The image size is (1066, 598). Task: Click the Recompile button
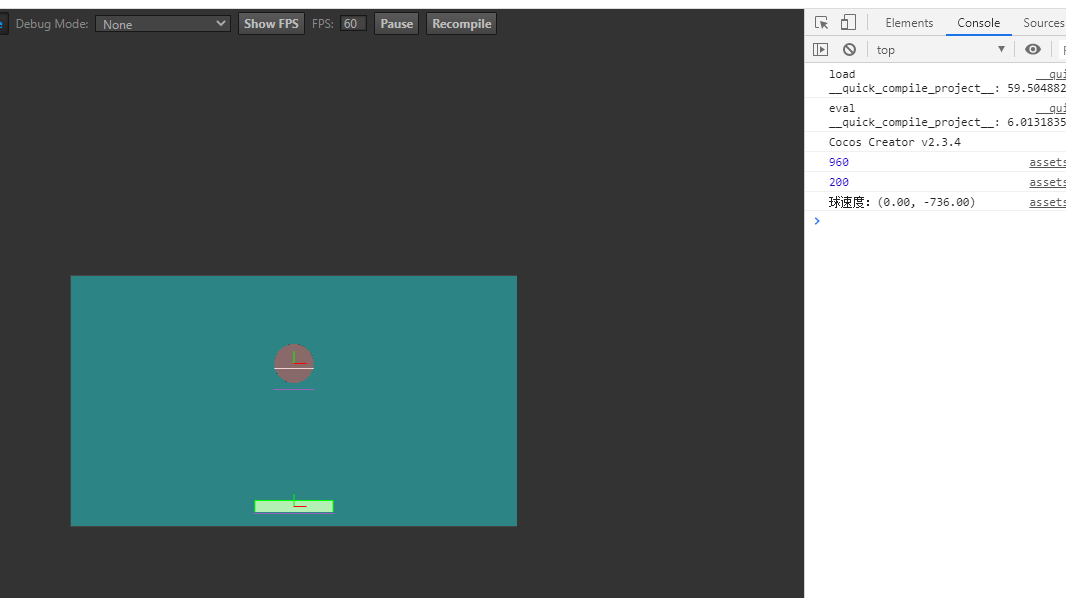coord(462,24)
